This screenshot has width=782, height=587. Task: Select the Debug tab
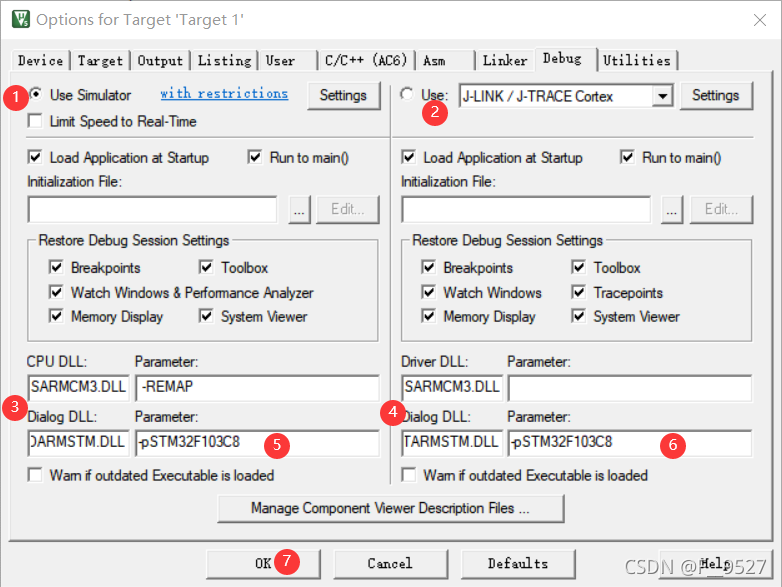[x=566, y=59]
